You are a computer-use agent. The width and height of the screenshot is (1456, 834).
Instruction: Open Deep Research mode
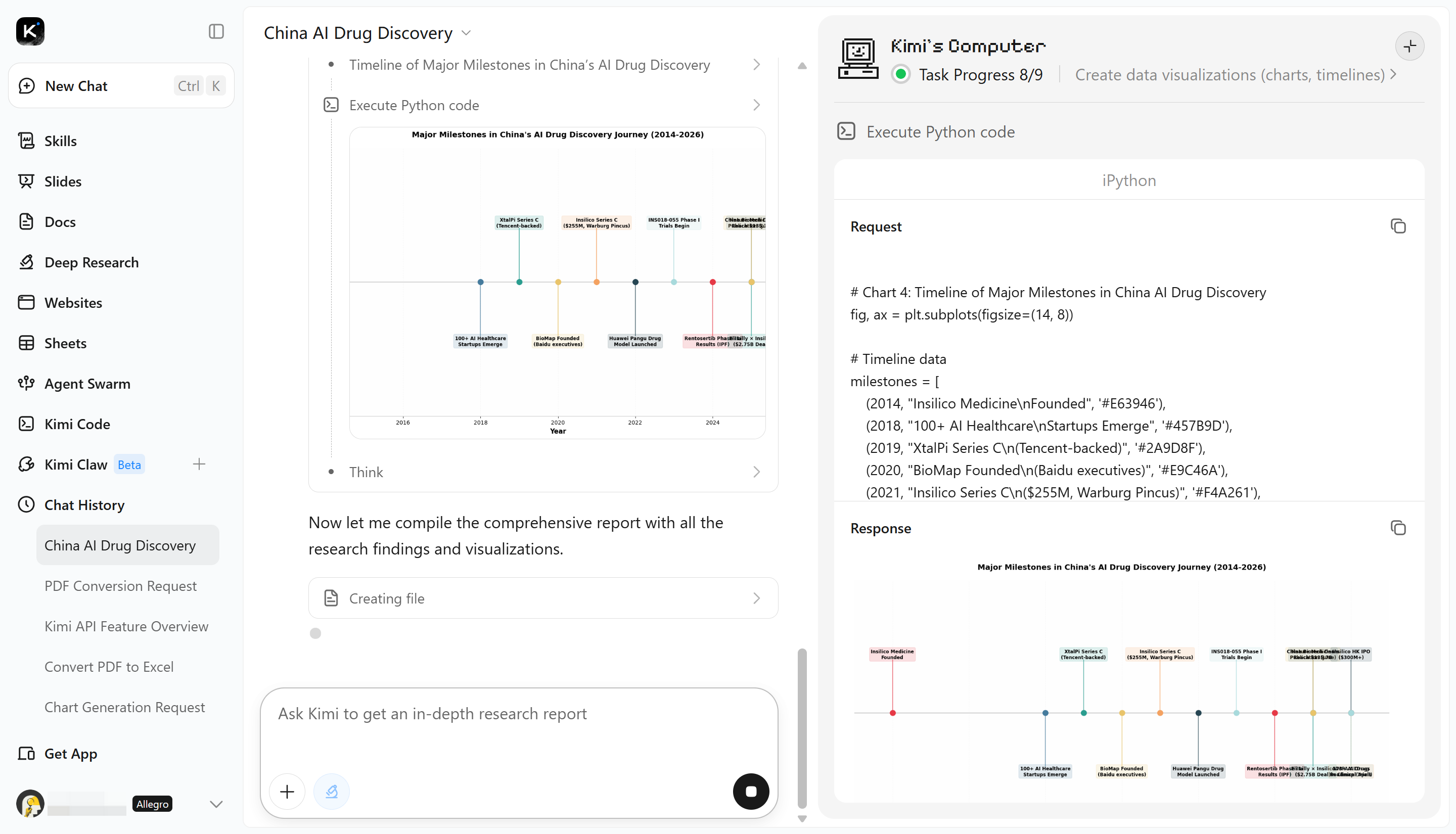pos(92,262)
